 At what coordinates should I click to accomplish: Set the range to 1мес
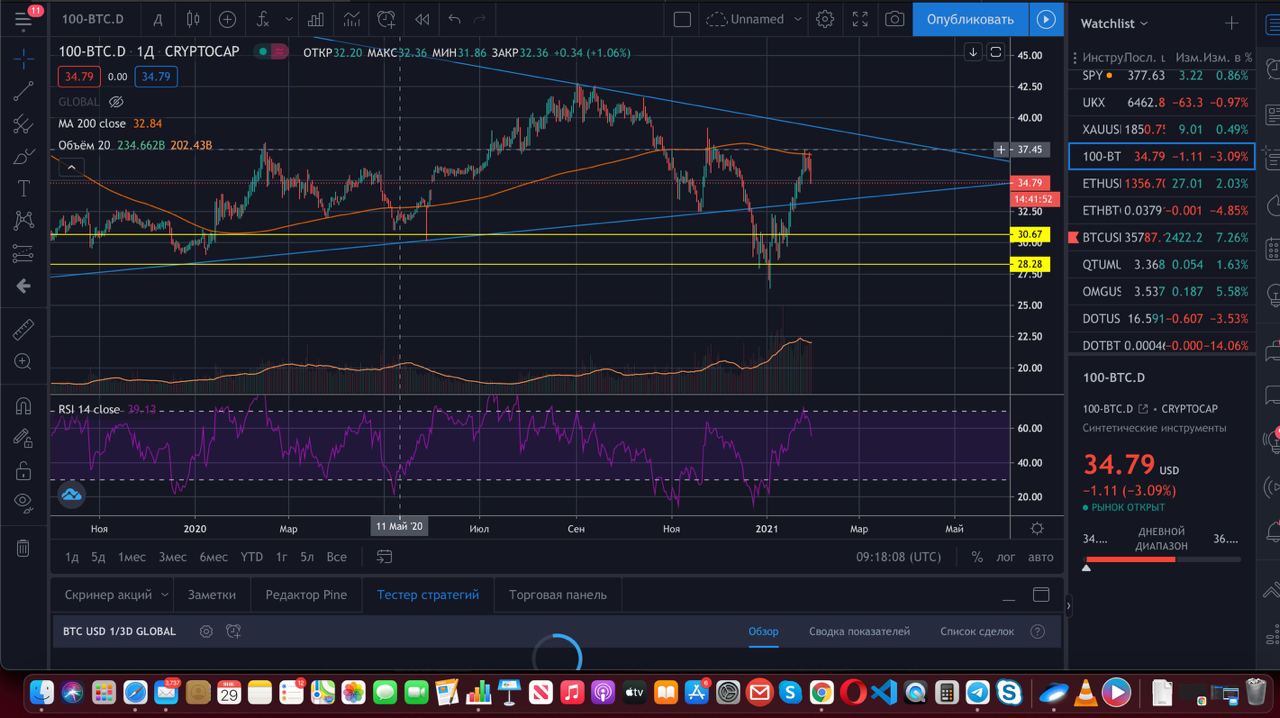(x=132, y=557)
